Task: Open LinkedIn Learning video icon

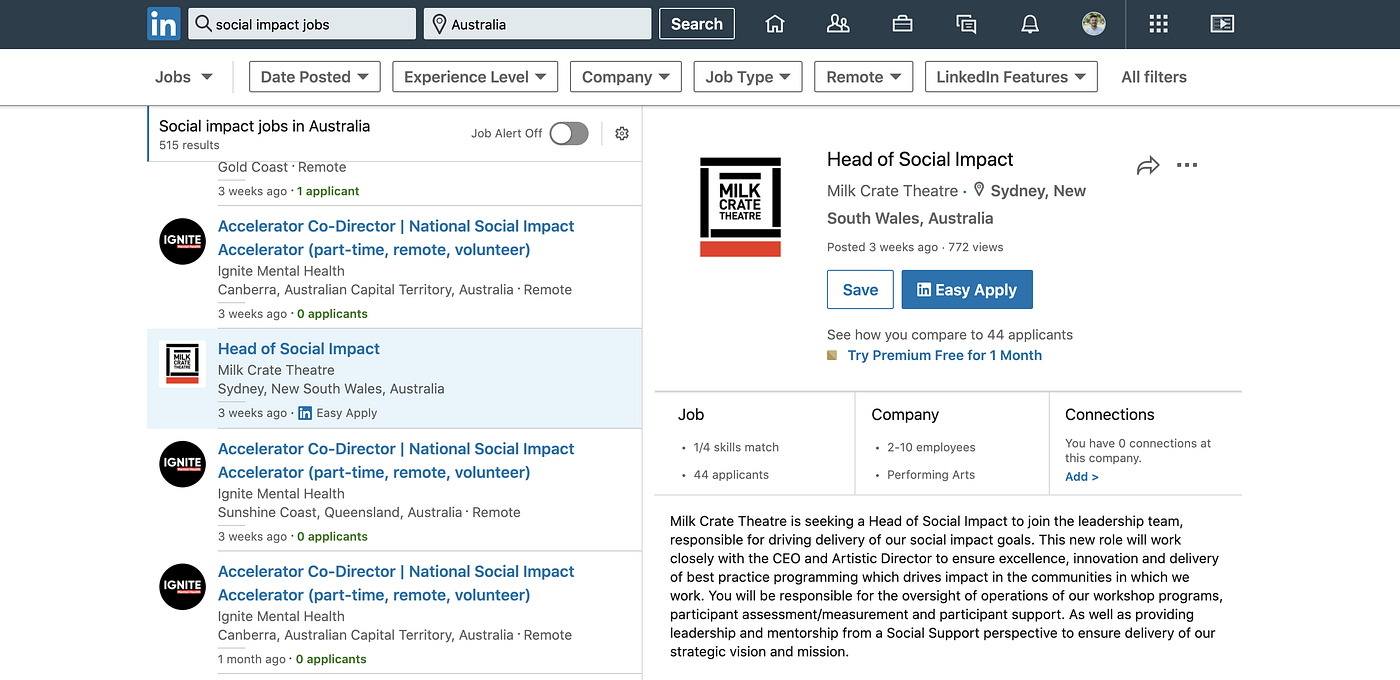Action: (x=1222, y=24)
